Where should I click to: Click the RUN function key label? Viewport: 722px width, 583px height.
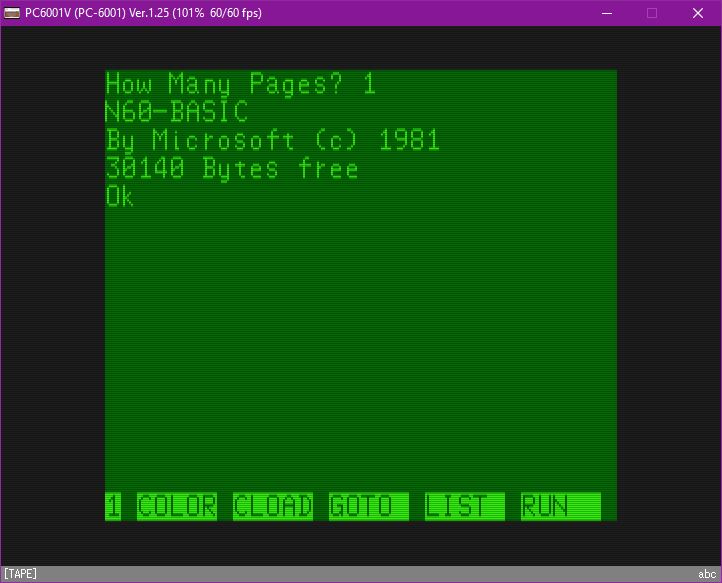pyautogui.click(x=561, y=506)
